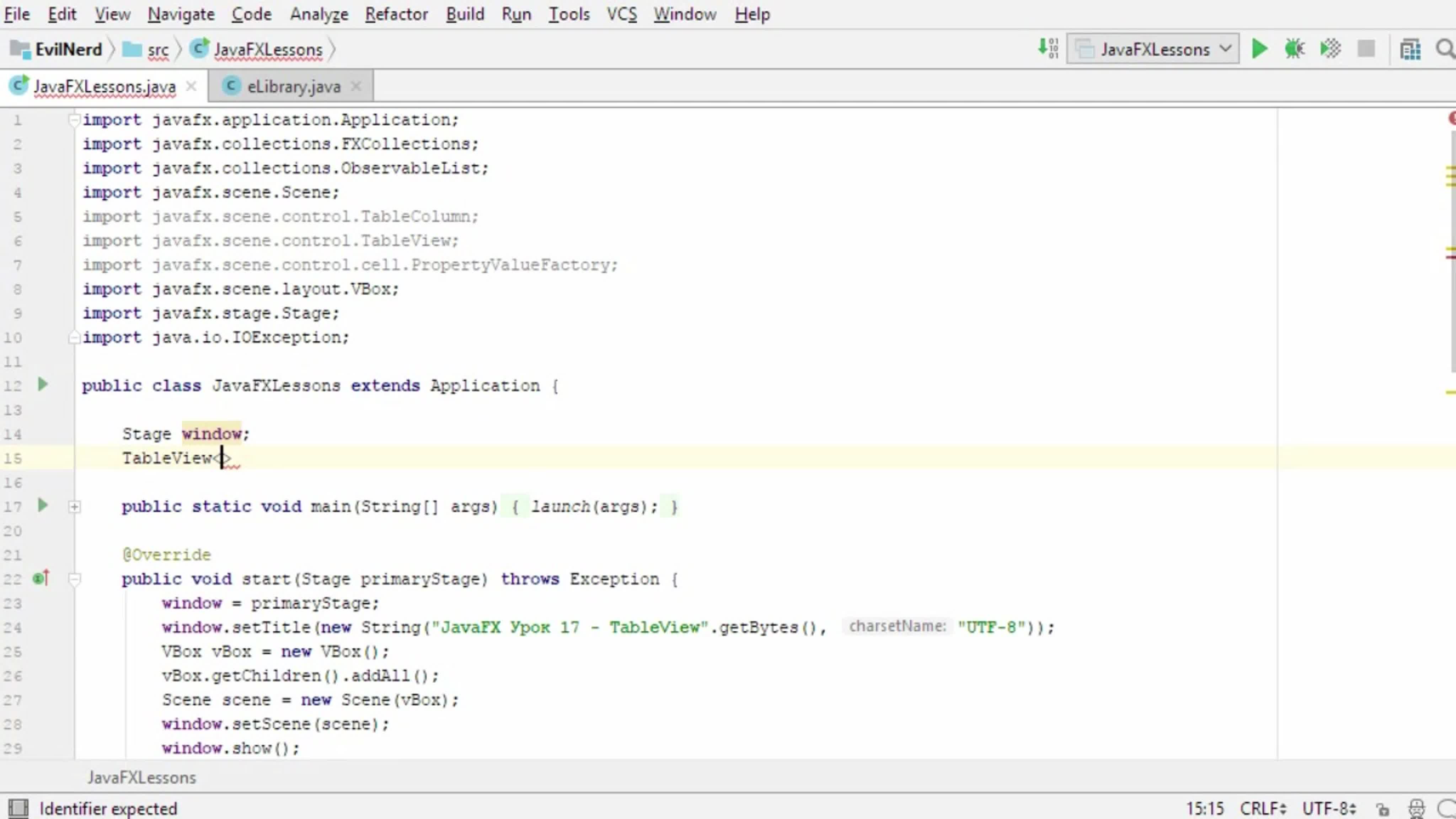Close the JavaFXLessons.java tab
Viewport: 1456px width, 819px height.
191,86
